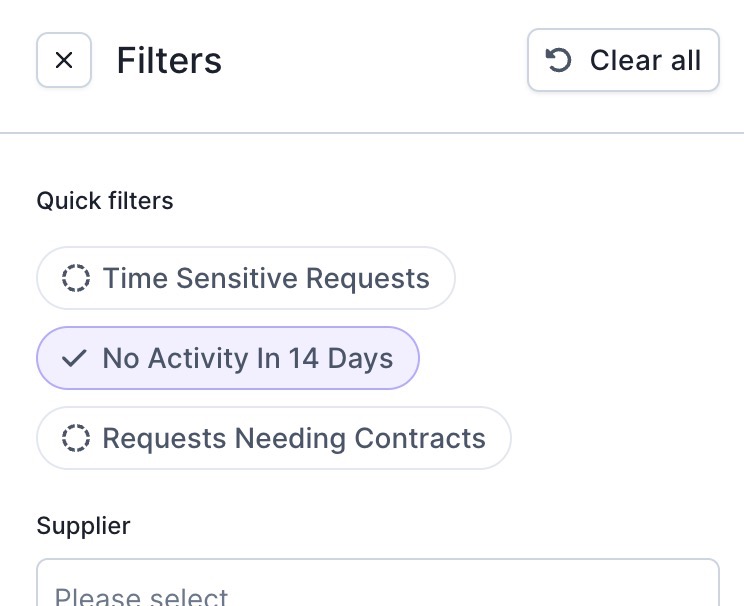Click the 'Clear all' text label
Screen dimensions: 744x606
(645, 60)
